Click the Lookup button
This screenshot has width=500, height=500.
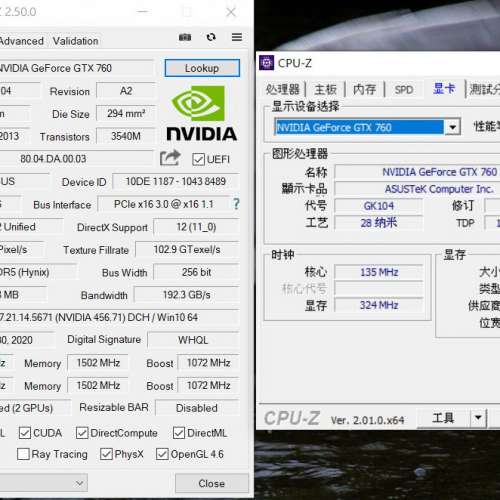point(202,68)
